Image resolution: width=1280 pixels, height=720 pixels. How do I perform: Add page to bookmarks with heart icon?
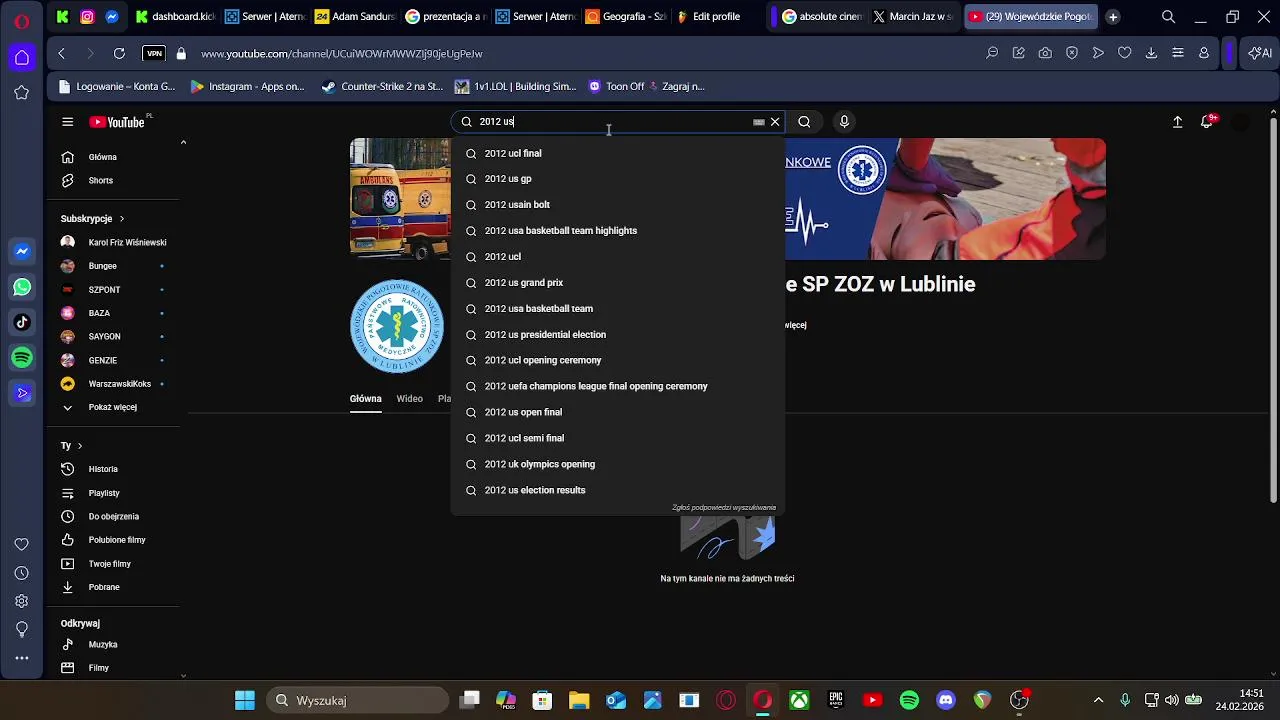click(1125, 53)
